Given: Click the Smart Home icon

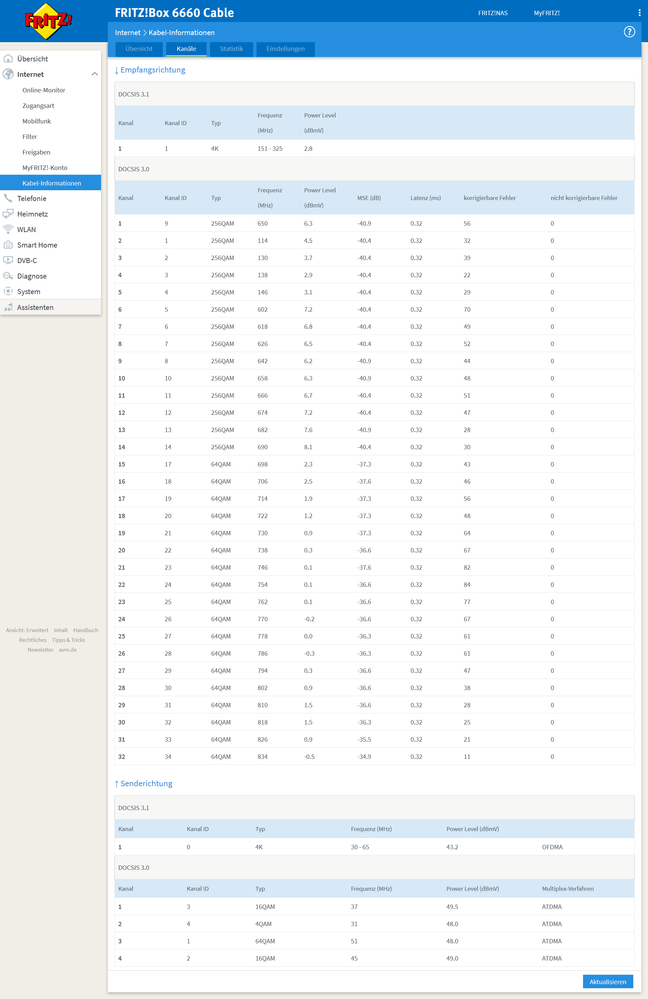Looking at the screenshot, I should coord(8,245).
